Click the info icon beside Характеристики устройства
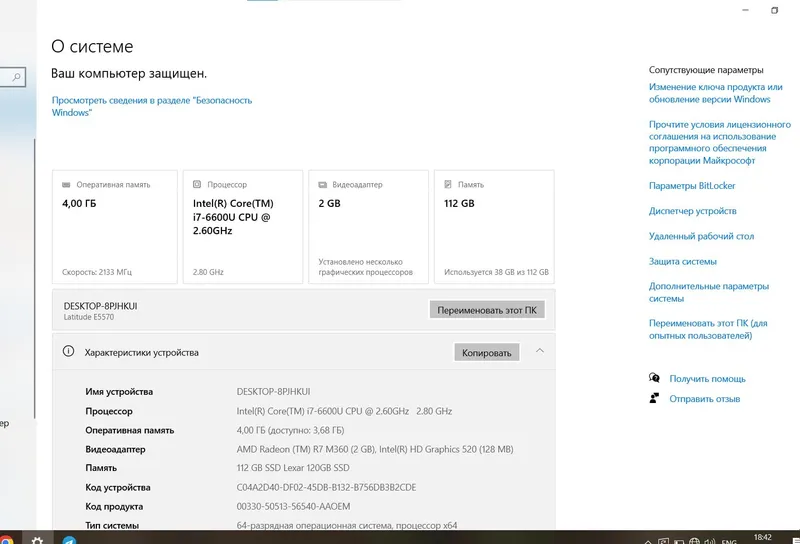 68,351
